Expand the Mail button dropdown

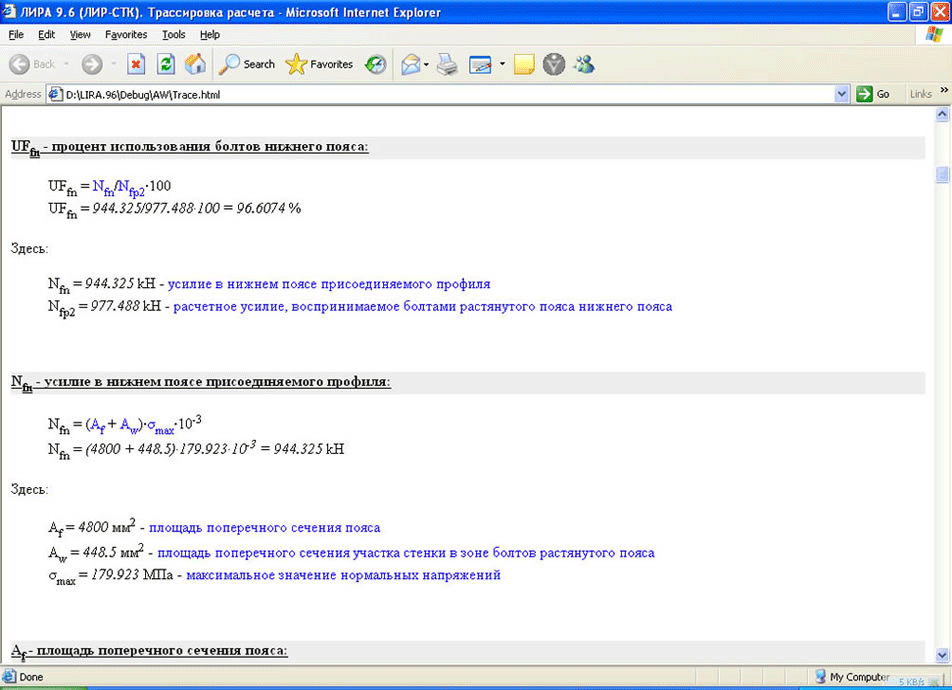[426, 64]
